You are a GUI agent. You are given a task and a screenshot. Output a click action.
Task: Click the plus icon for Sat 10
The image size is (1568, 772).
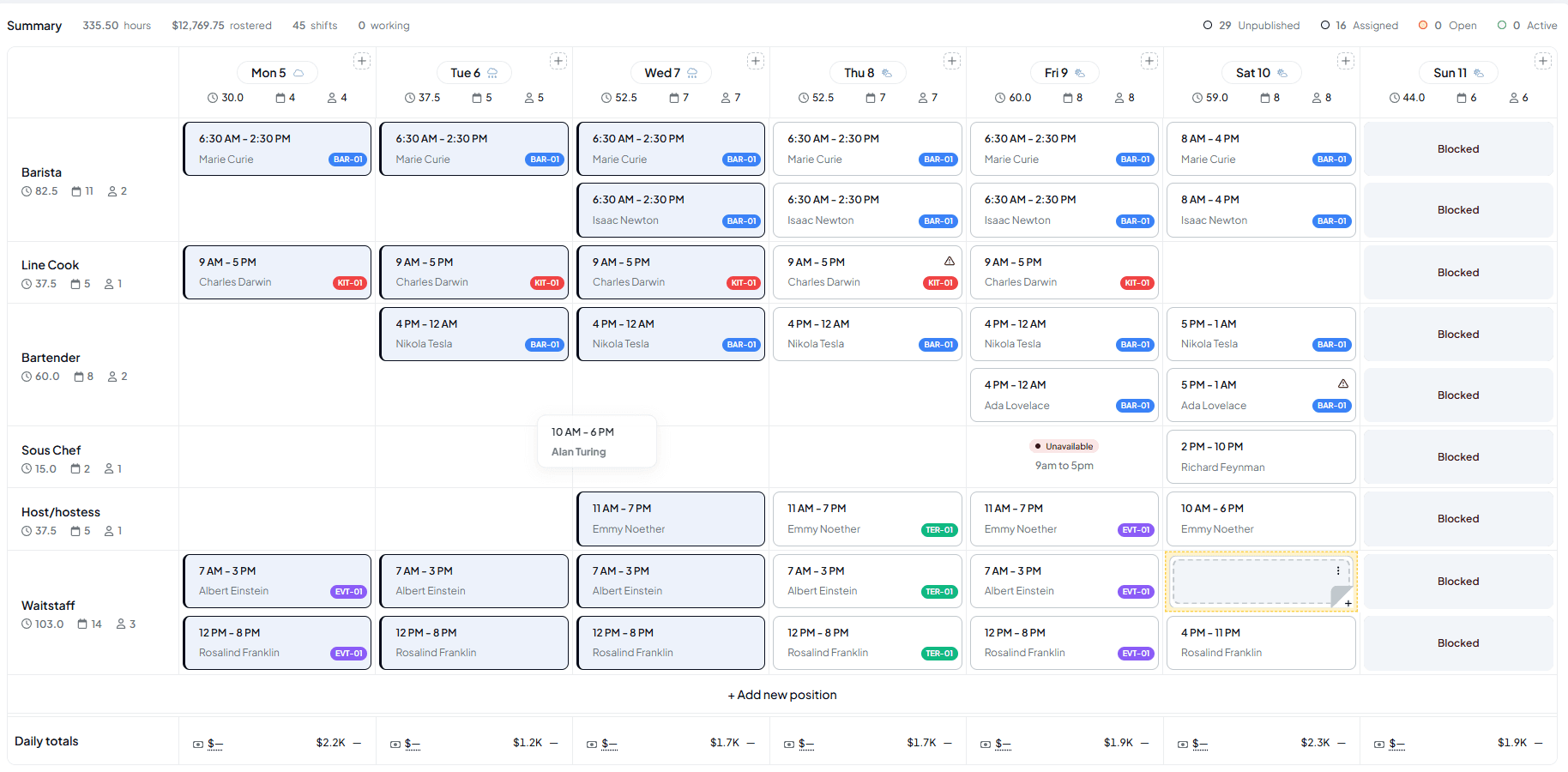pos(1346,61)
